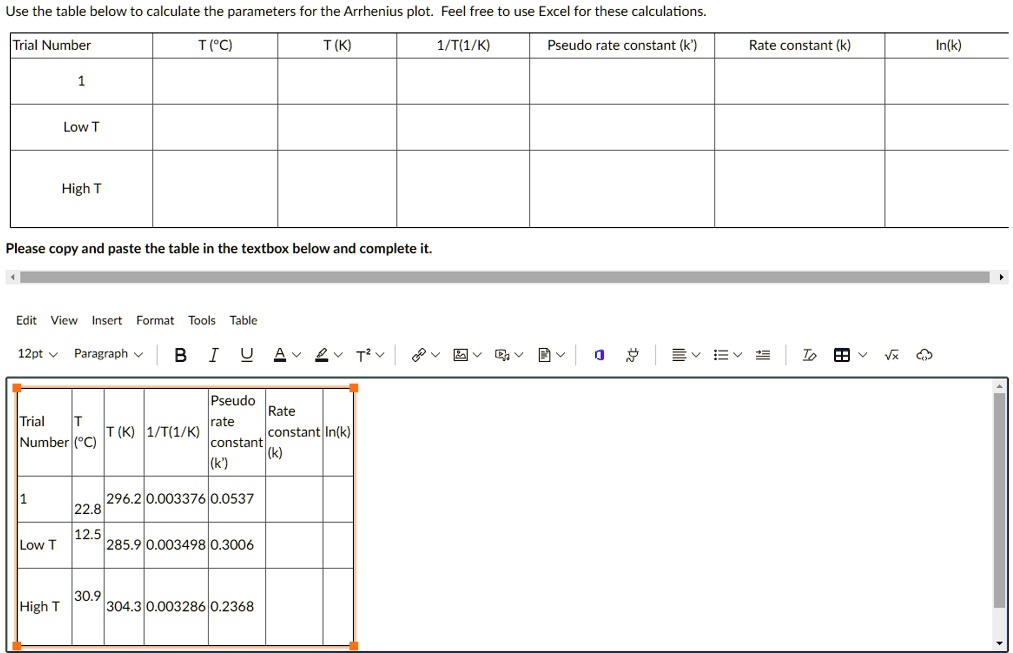Toggle underline formatting
The width and height of the screenshot is (1013, 653).
click(x=246, y=354)
